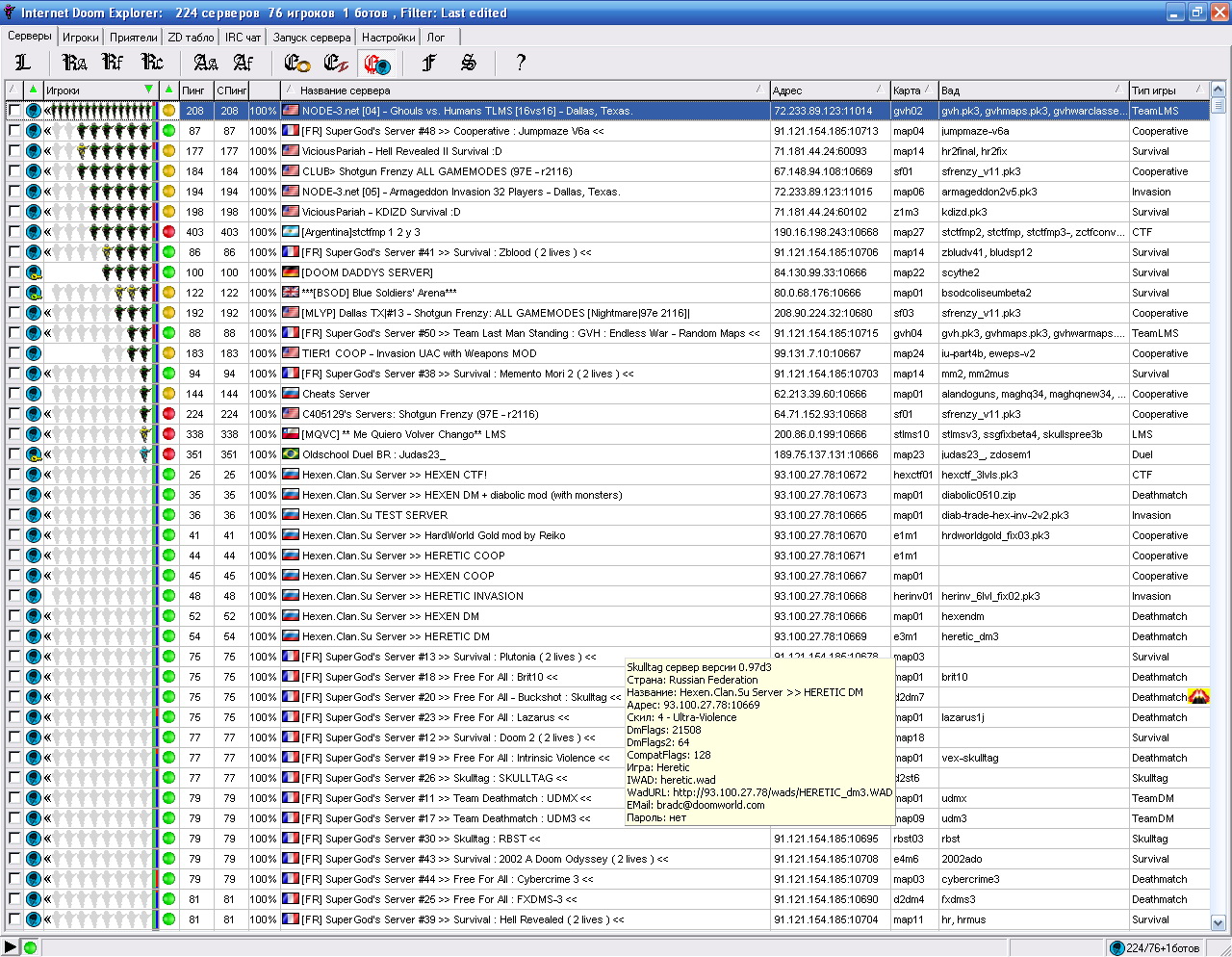Tick checkbox for [DOOM DADDYS SERVER] row
The height and width of the screenshot is (957, 1232).
coord(14,272)
